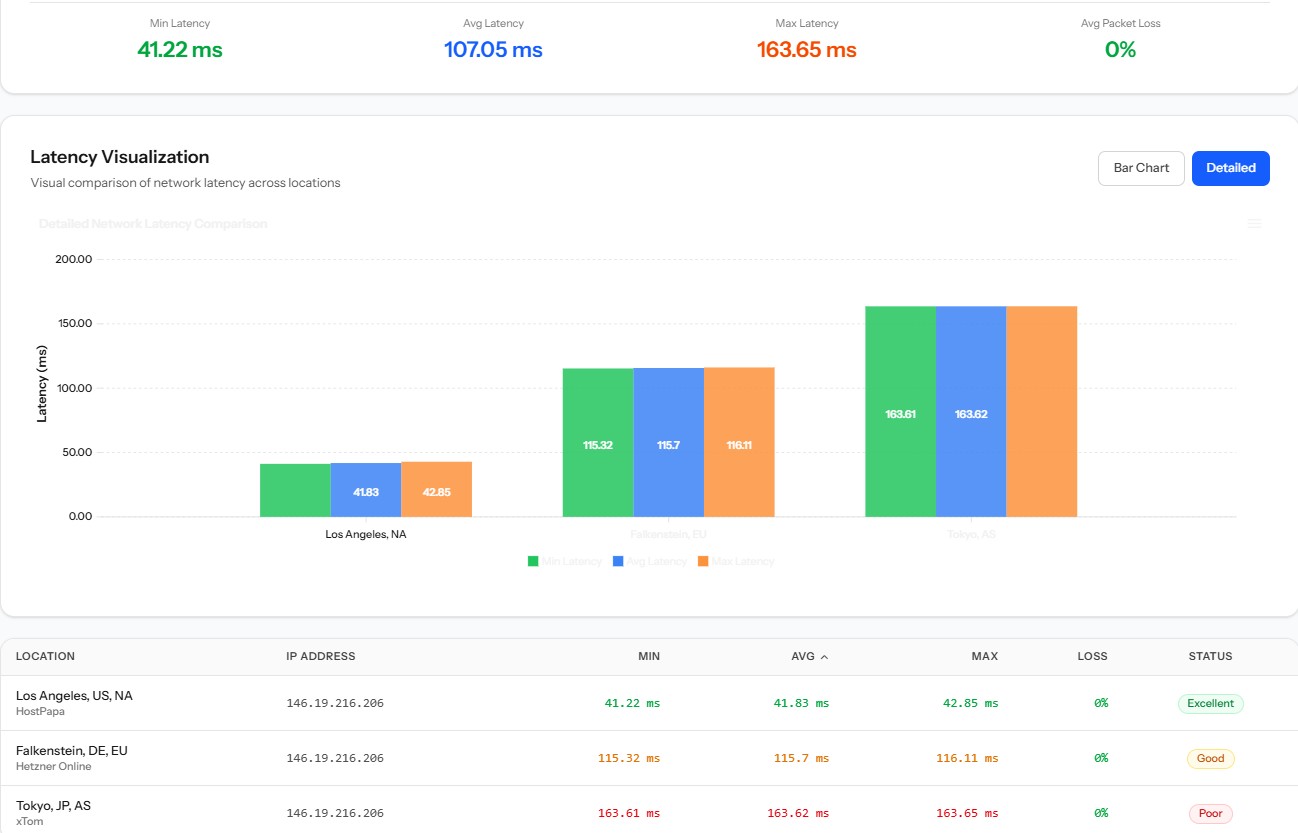Switch to Bar Chart view

(1141, 168)
